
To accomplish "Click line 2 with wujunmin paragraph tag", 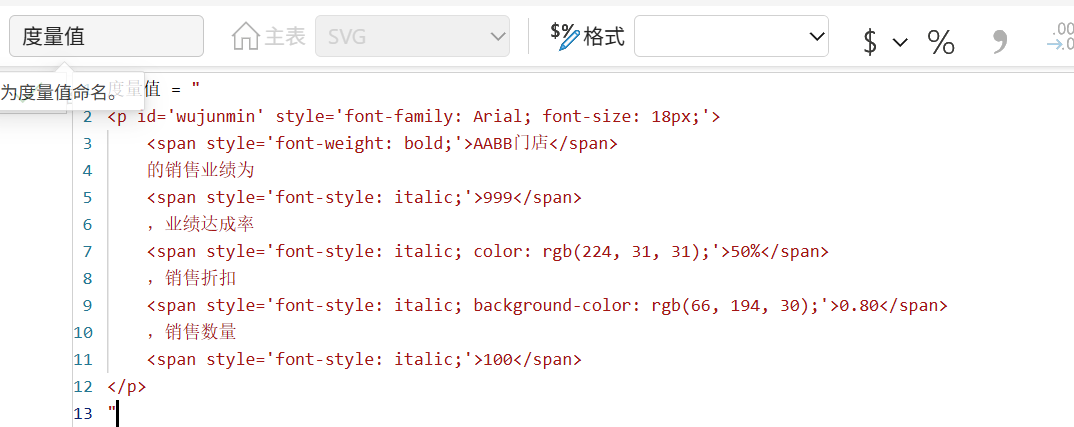I will pos(414,117).
